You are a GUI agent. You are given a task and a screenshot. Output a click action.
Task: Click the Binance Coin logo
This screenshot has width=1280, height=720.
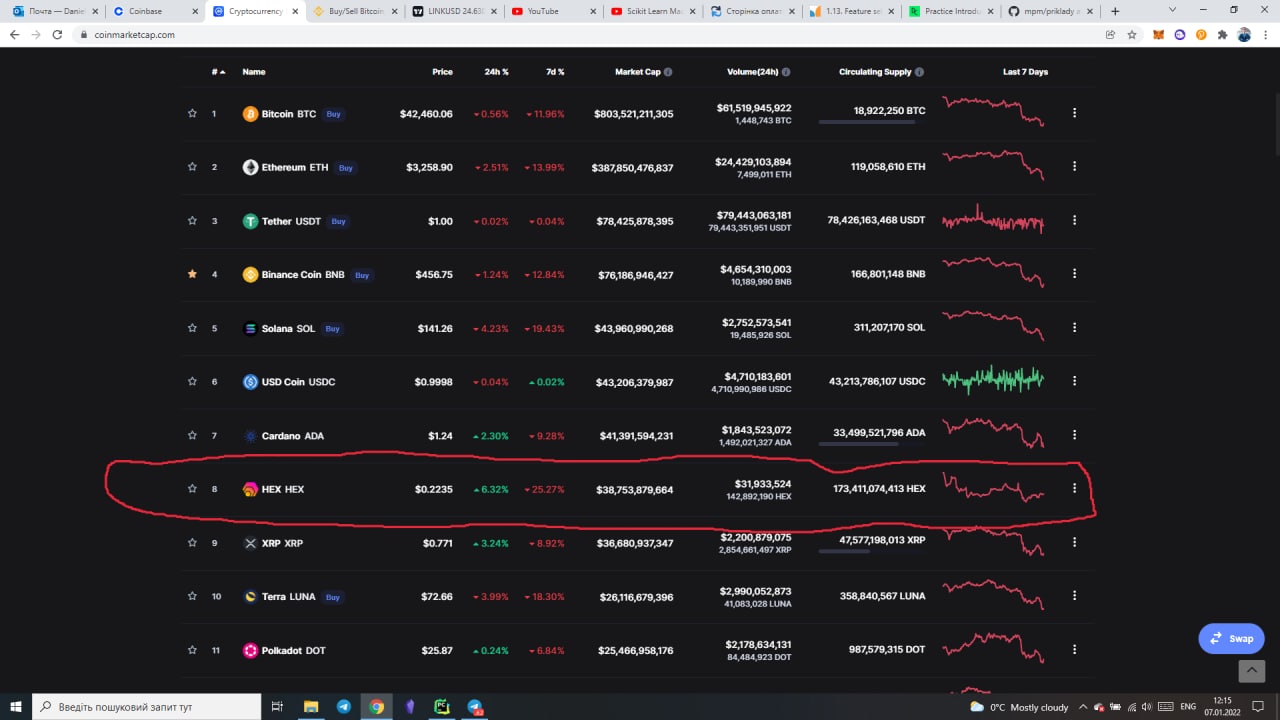tap(250, 275)
